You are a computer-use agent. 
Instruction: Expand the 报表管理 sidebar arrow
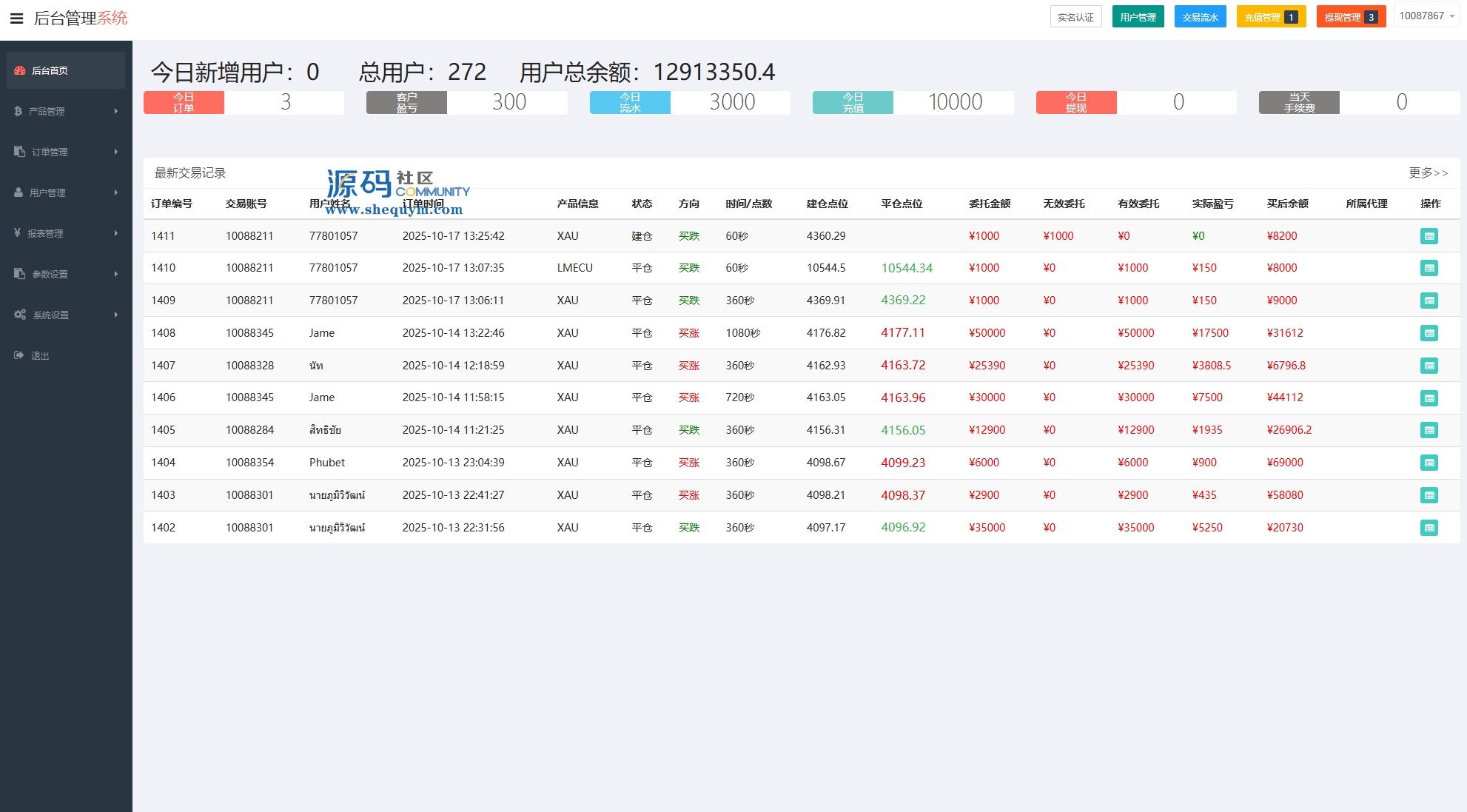(x=116, y=233)
